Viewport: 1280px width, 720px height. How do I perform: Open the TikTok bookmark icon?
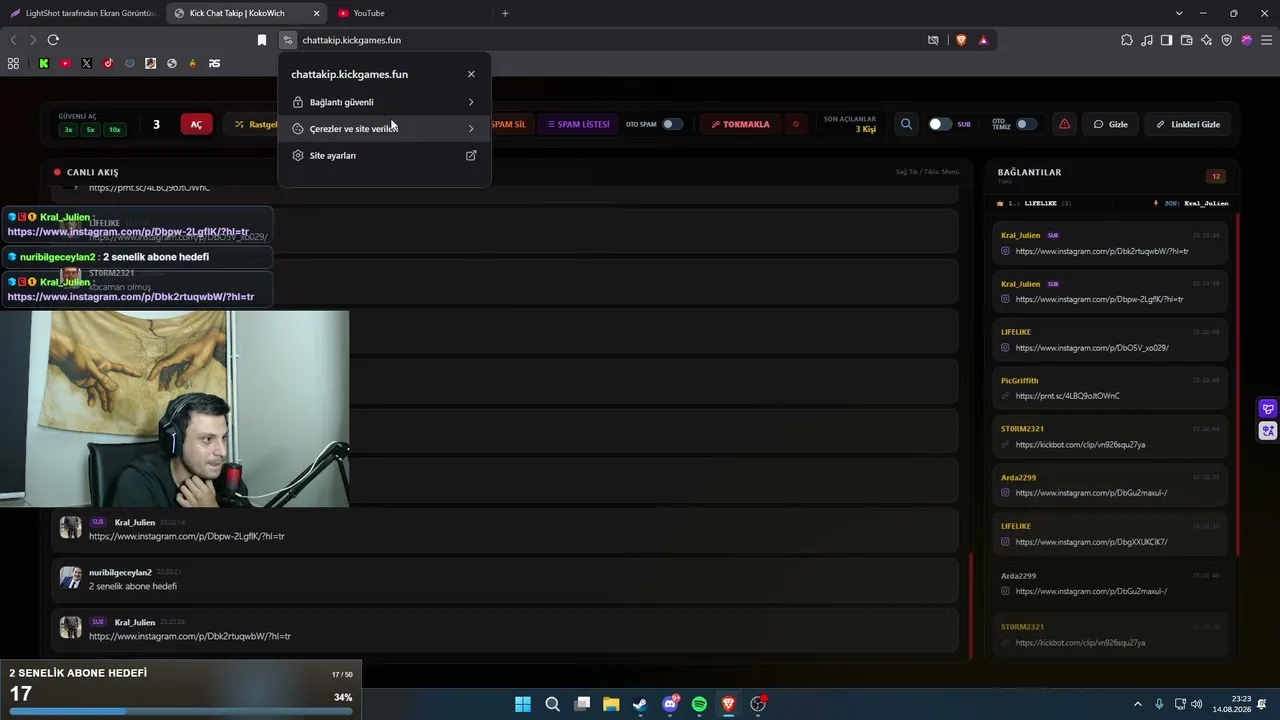click(108, 63)
